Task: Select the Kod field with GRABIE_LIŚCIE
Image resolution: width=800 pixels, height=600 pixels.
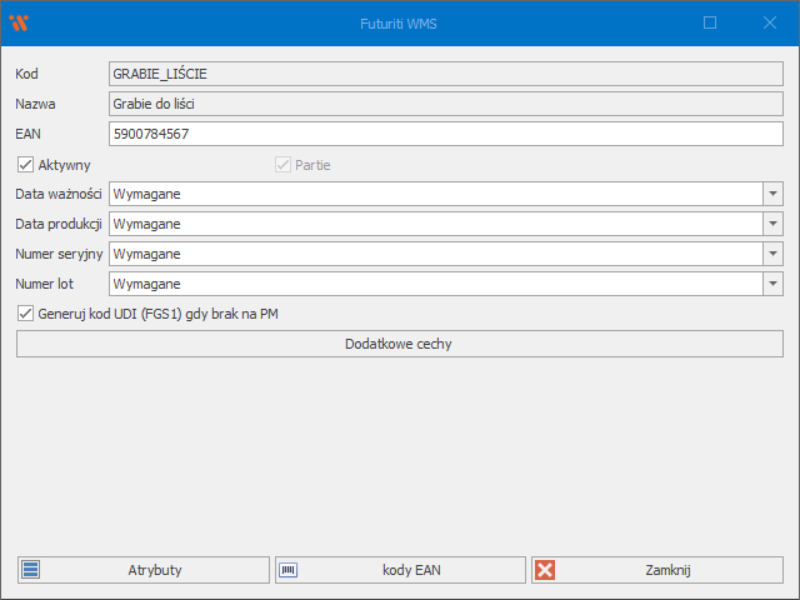Action: pos(445,74)
